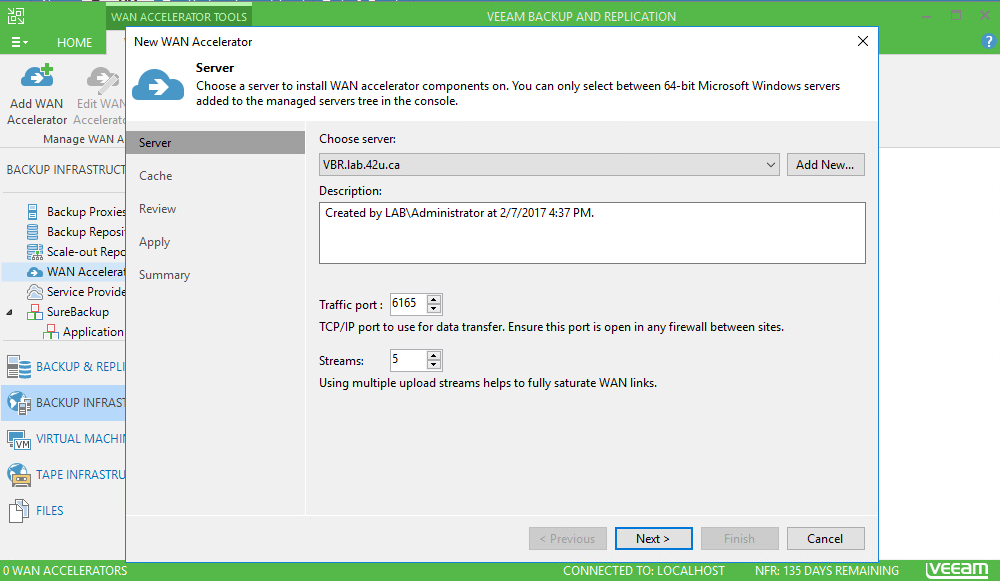The image size is (1000, 581).
Task: Open the Virtual Machines view icon
Action: [19, 439]
